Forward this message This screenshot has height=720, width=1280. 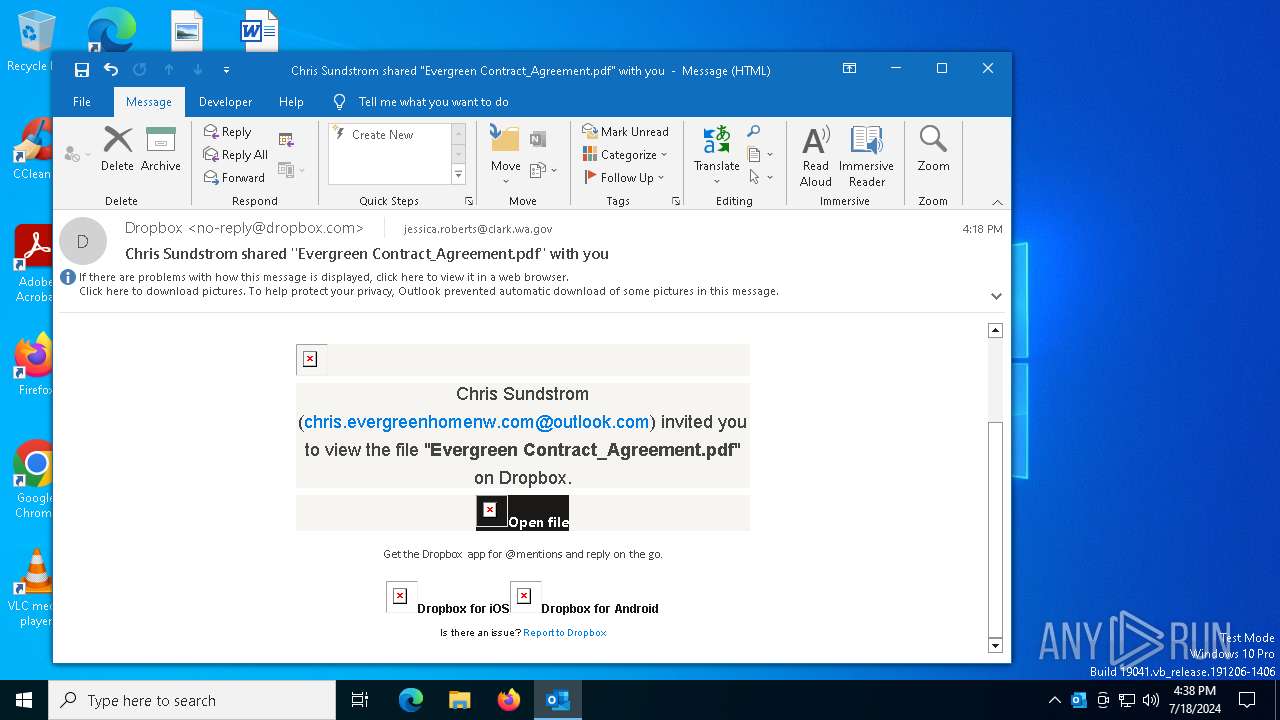(x=234, y=177)
